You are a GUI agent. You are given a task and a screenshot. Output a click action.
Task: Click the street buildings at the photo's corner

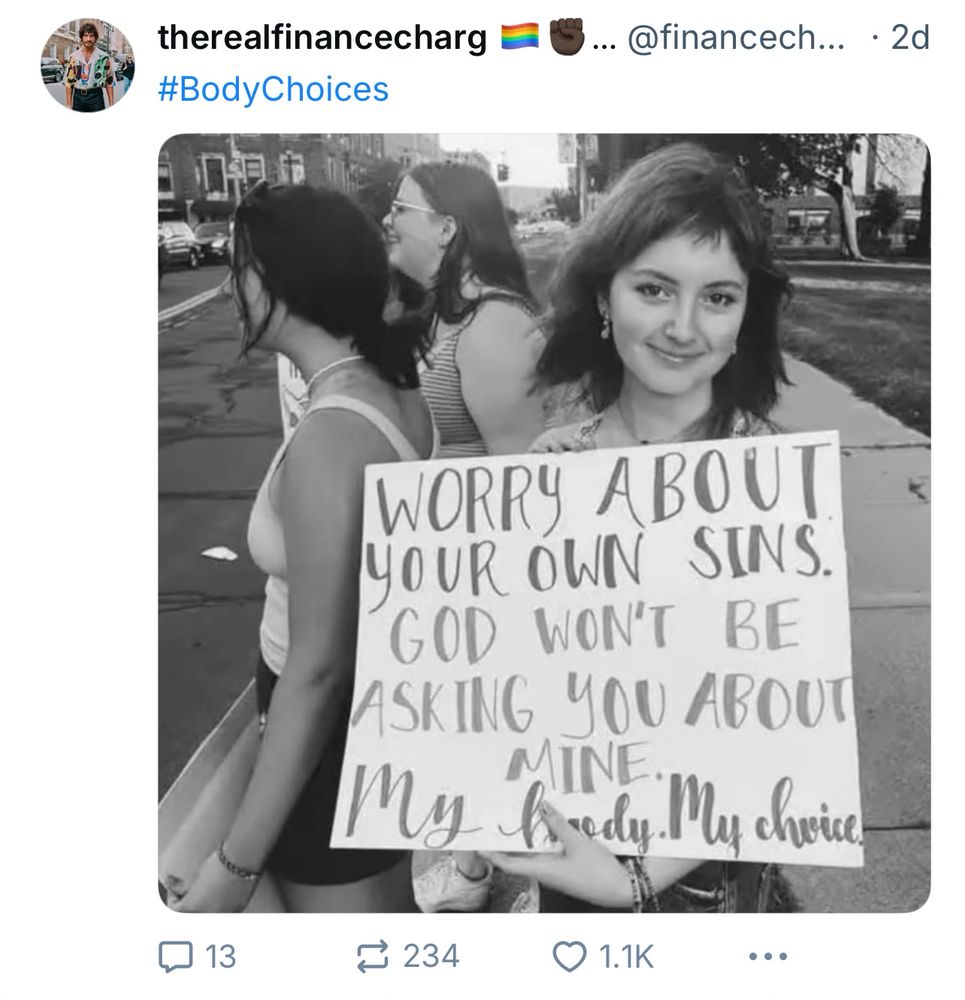(x=268, y=172)
